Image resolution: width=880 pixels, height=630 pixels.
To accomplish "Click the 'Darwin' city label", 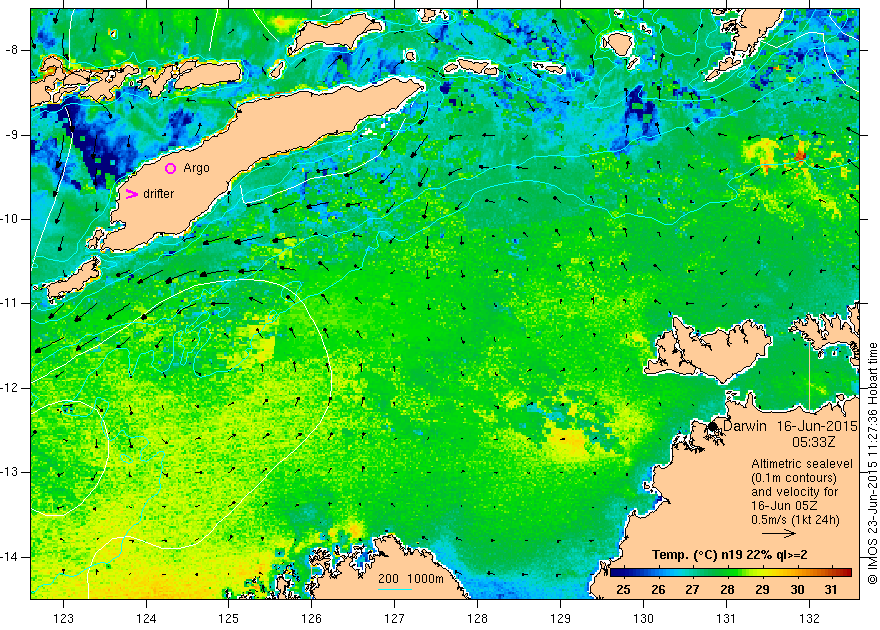I will pyautogui.click(x=745, y=426).
